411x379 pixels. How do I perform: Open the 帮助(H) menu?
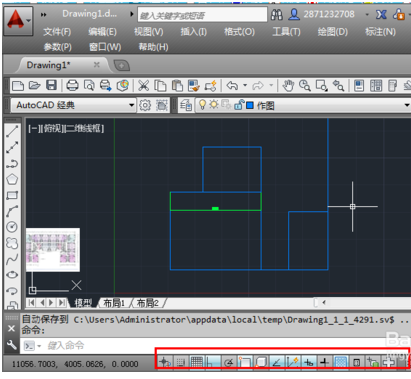click(x=153, y=47)
